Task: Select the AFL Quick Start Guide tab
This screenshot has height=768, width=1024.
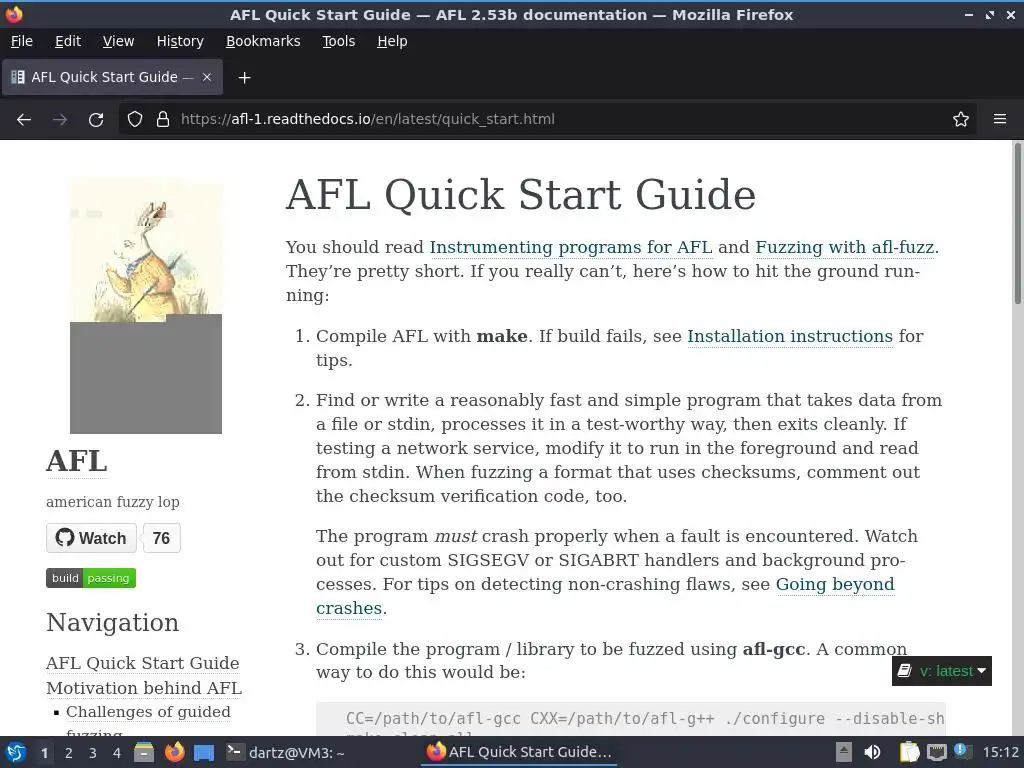Action: pyautogui.click(x=112, y=77)
